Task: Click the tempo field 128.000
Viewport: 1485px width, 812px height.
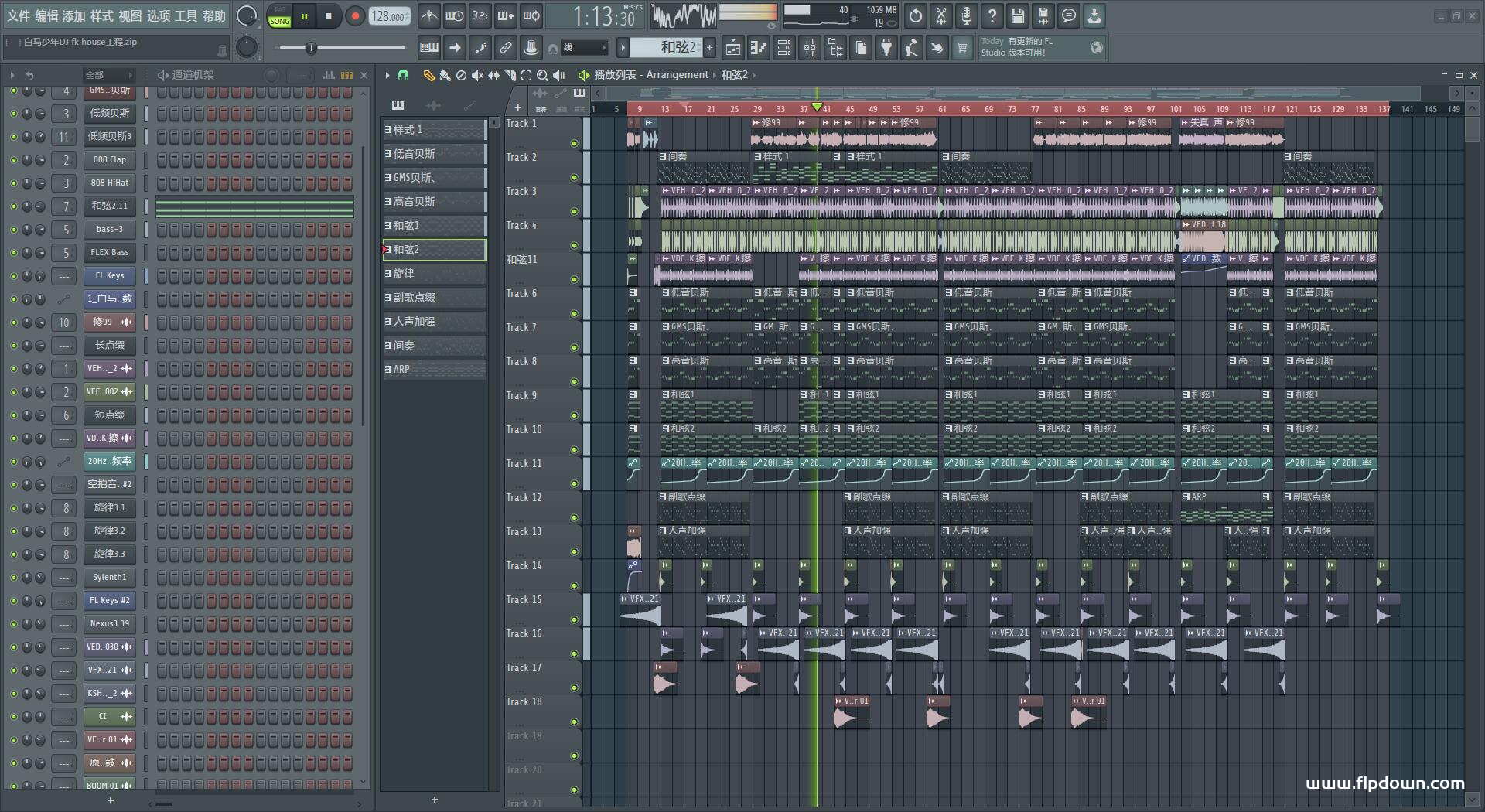Action: click(x=391, y=16)
